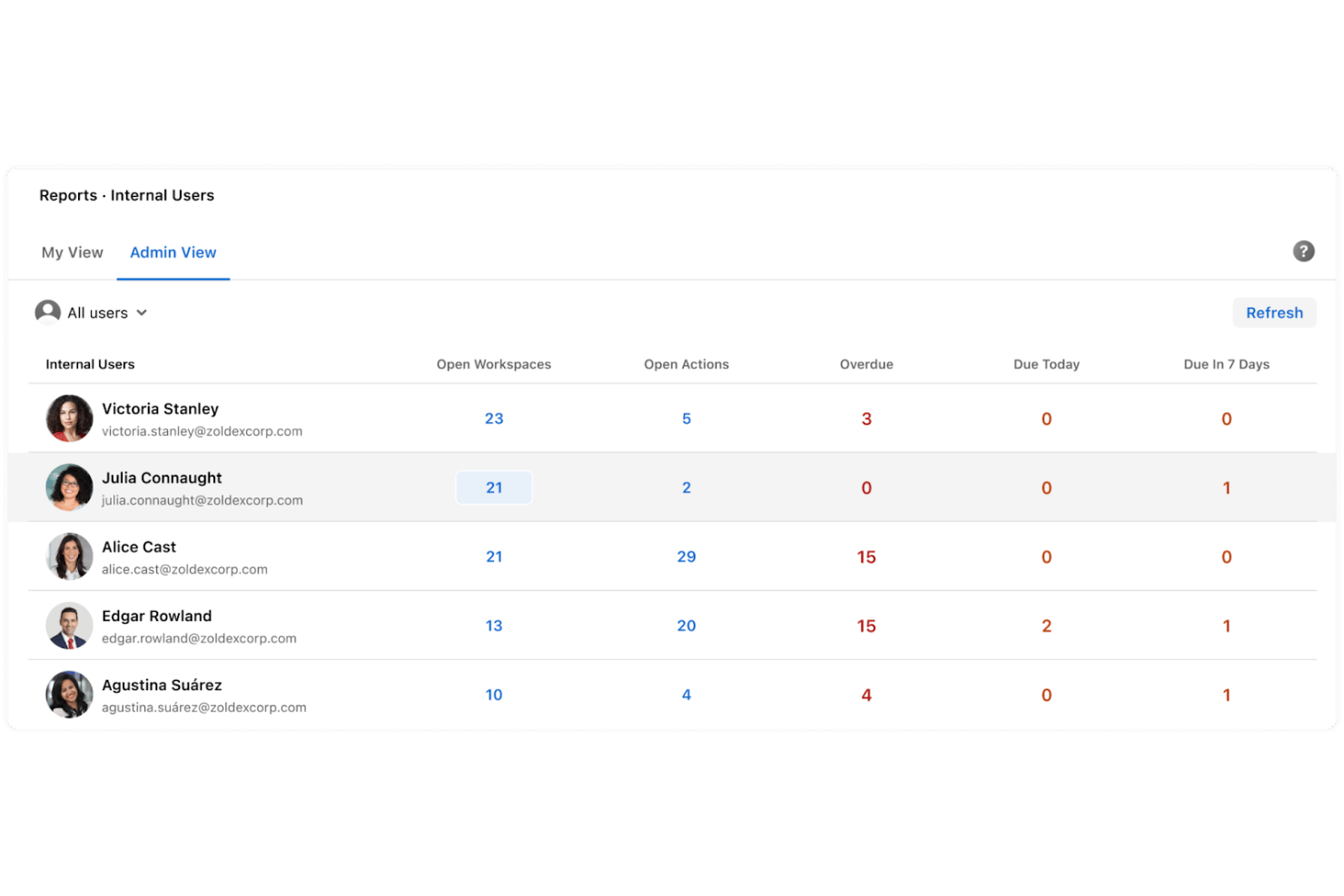Screen dimensions: 1344x896
Task: Click Julia Connaught's profile picture
Action: point(70,487)
